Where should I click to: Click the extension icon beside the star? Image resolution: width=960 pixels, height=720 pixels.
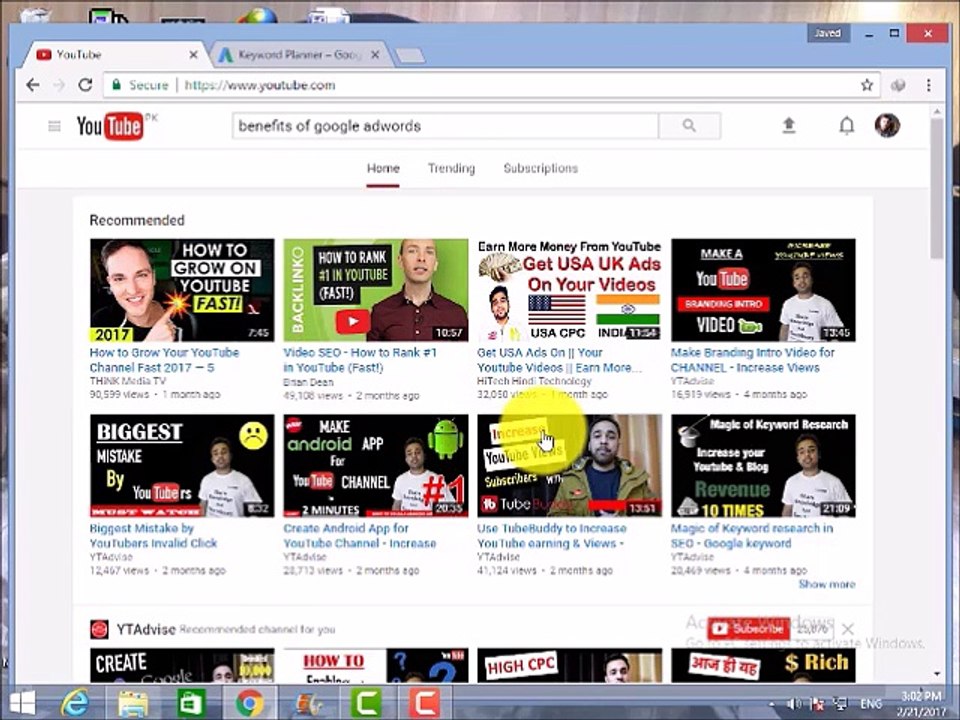pos(898,85)
